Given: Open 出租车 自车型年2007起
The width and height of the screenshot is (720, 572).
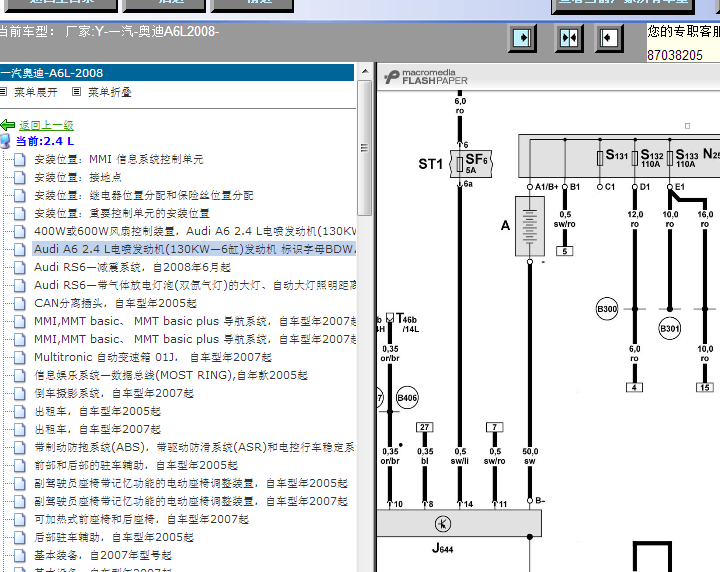Looking at the screenshot, I should coord(97,429).
